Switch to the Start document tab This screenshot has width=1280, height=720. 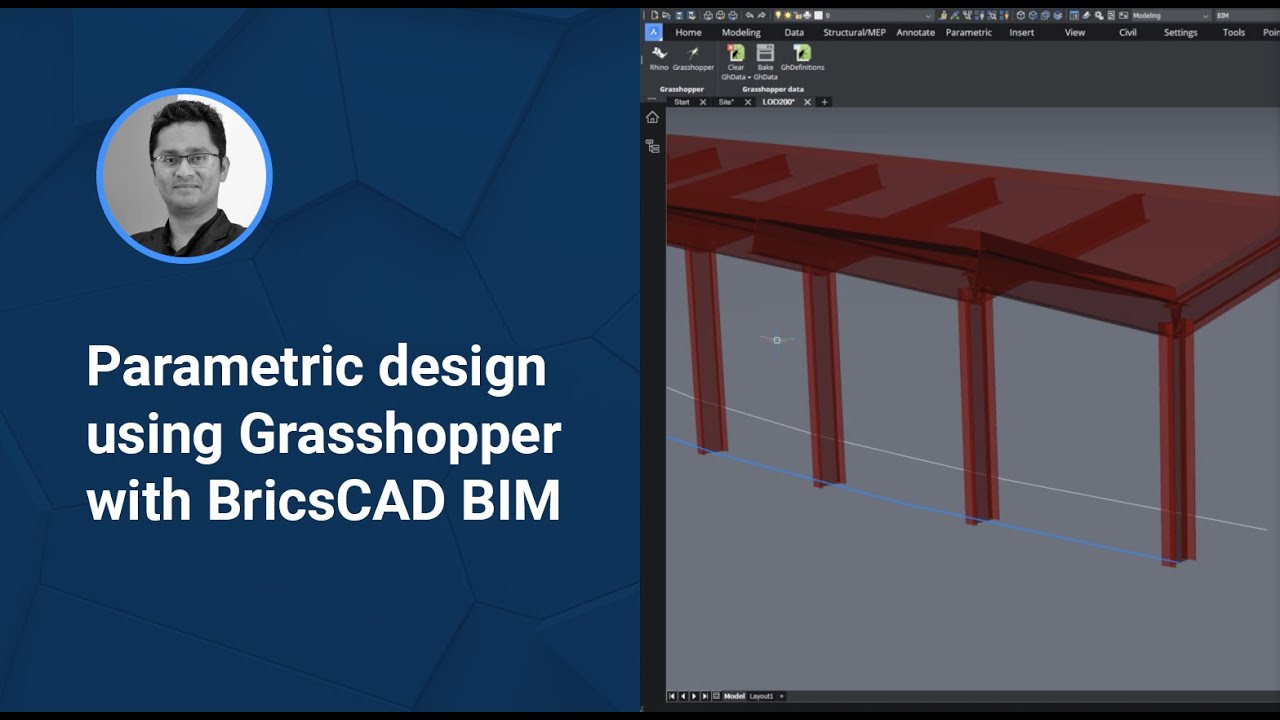pyautogui.click(x=682, y=102)
